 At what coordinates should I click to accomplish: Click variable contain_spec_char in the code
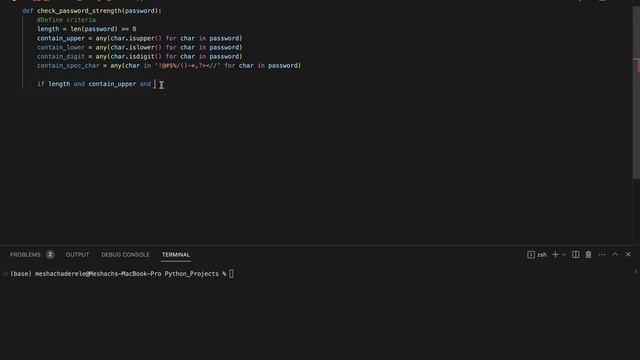(68, 66)
